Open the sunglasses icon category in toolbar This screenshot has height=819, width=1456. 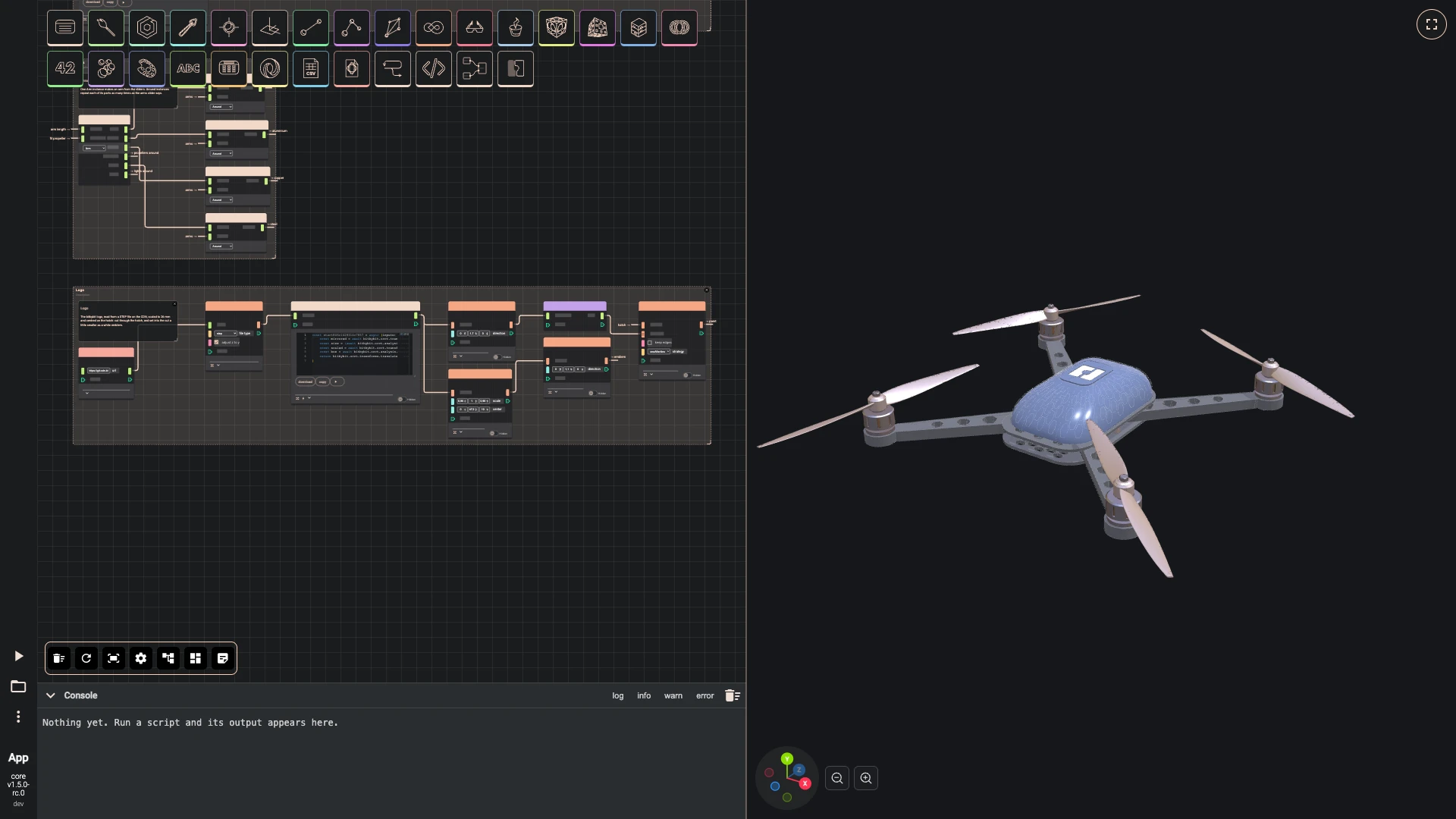point(475,27)
